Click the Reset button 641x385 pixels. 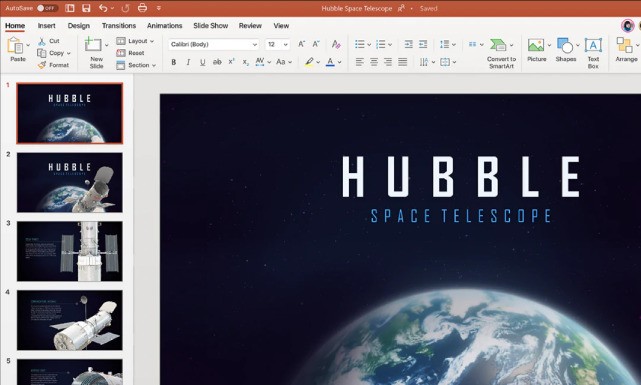[130, 53]
